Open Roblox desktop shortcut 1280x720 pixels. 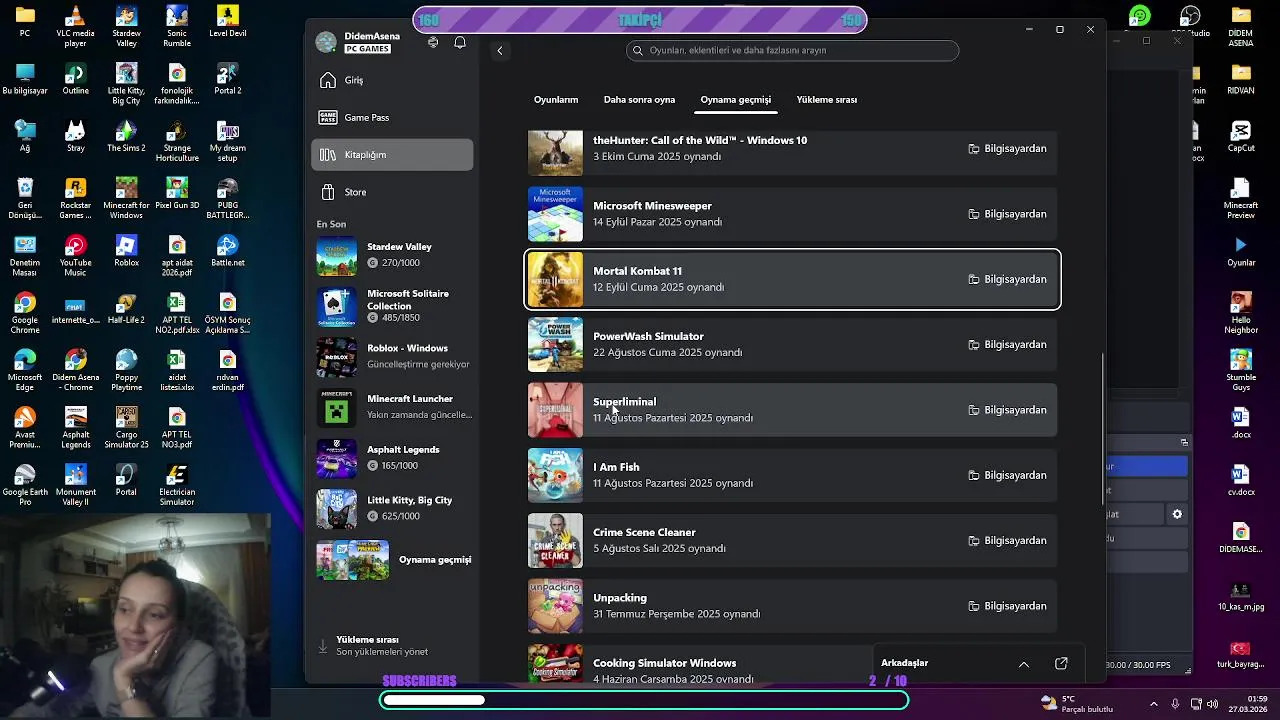[126, 251]
